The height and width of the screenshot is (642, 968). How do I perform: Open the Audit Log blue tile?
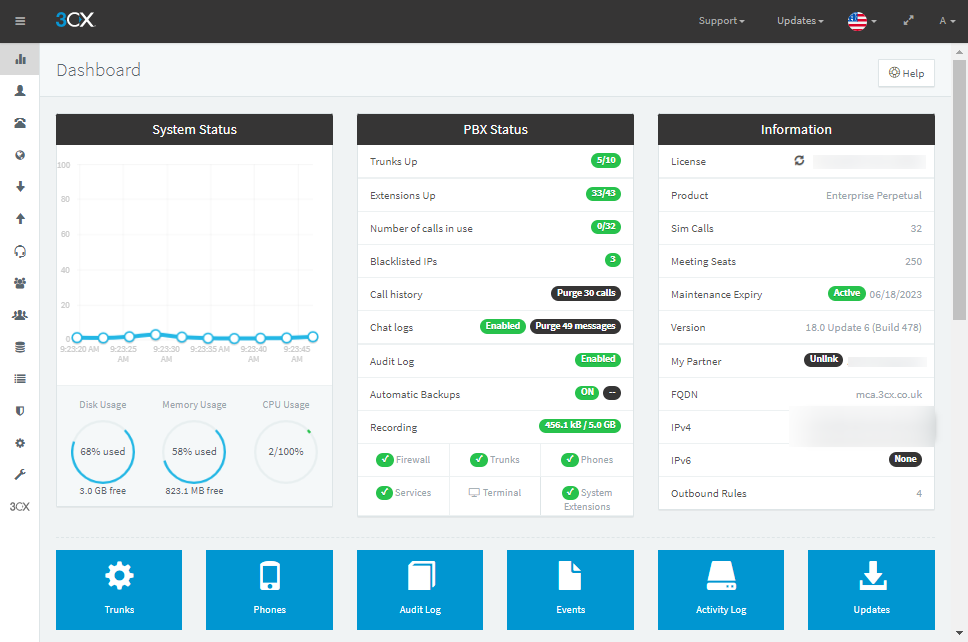(420, 590)
